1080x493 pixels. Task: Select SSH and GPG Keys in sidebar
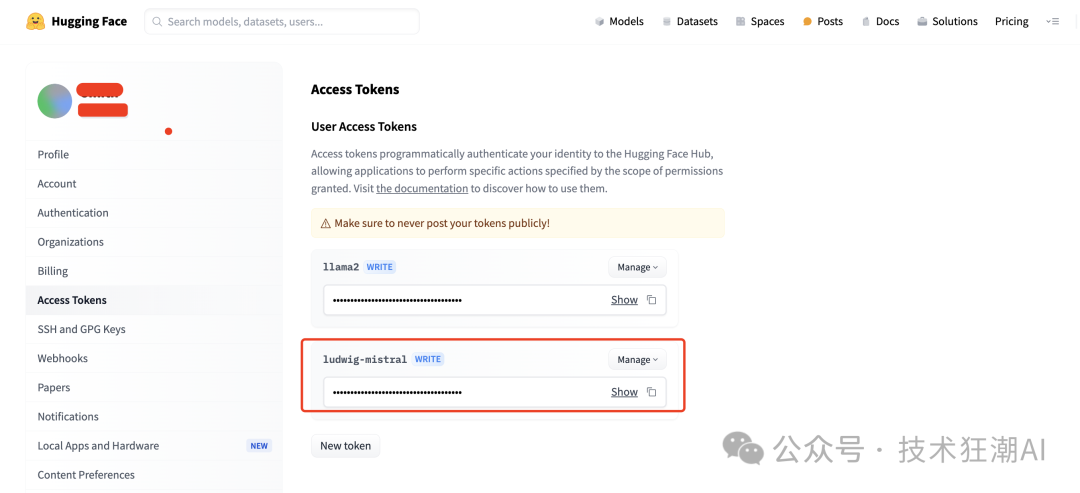81,329
